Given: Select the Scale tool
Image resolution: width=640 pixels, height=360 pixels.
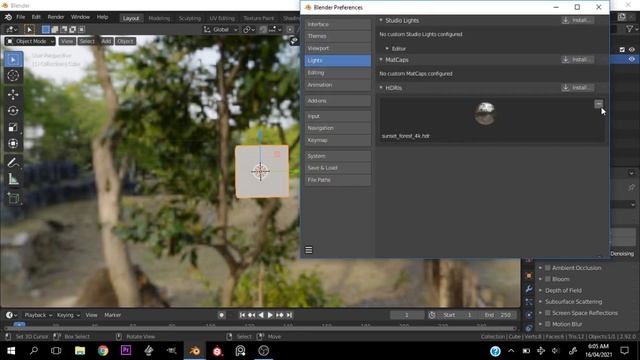Looking at the screenshot, I should point(13,127).
